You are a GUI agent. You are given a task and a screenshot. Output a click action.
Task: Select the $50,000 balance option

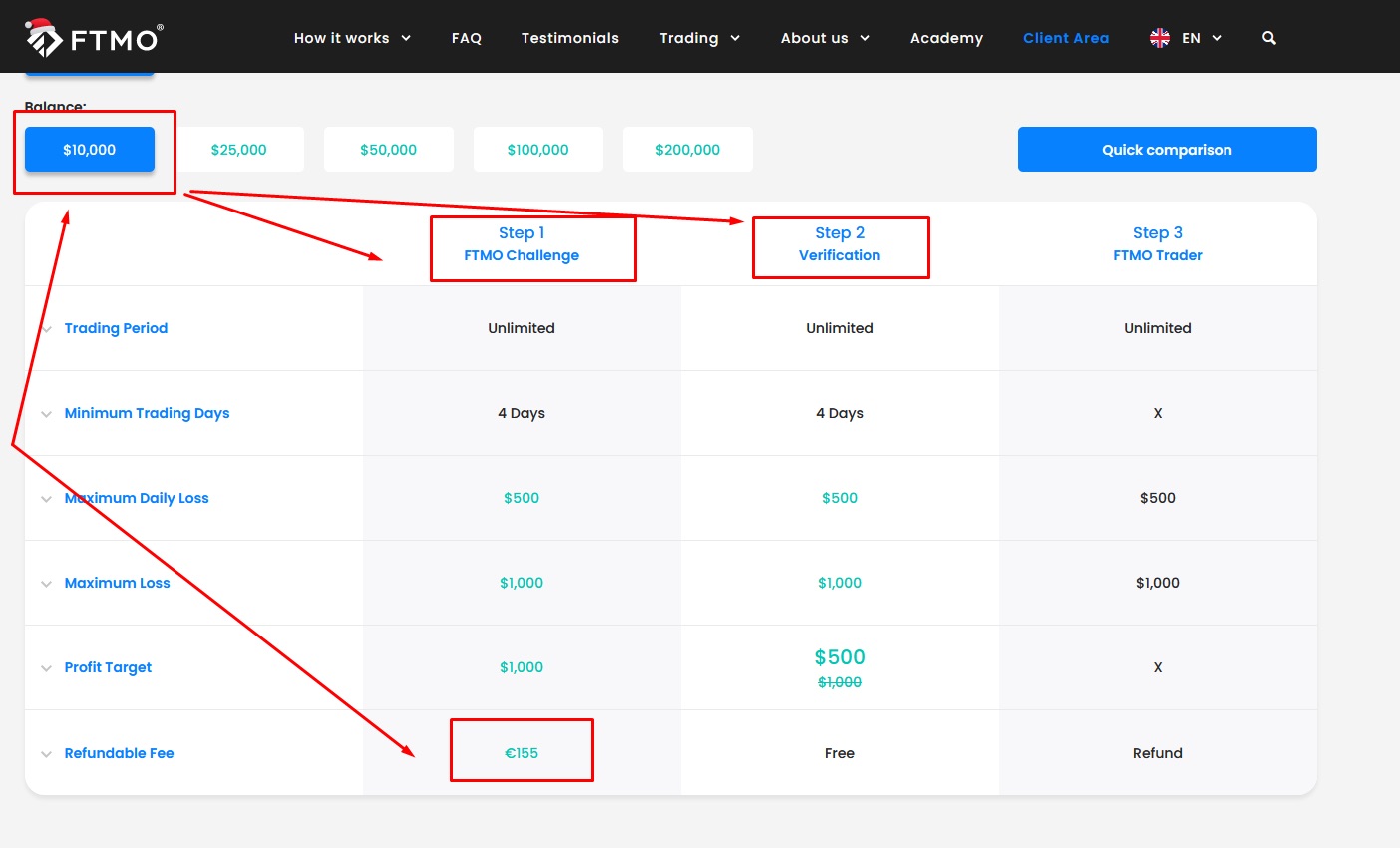[389, 150]
